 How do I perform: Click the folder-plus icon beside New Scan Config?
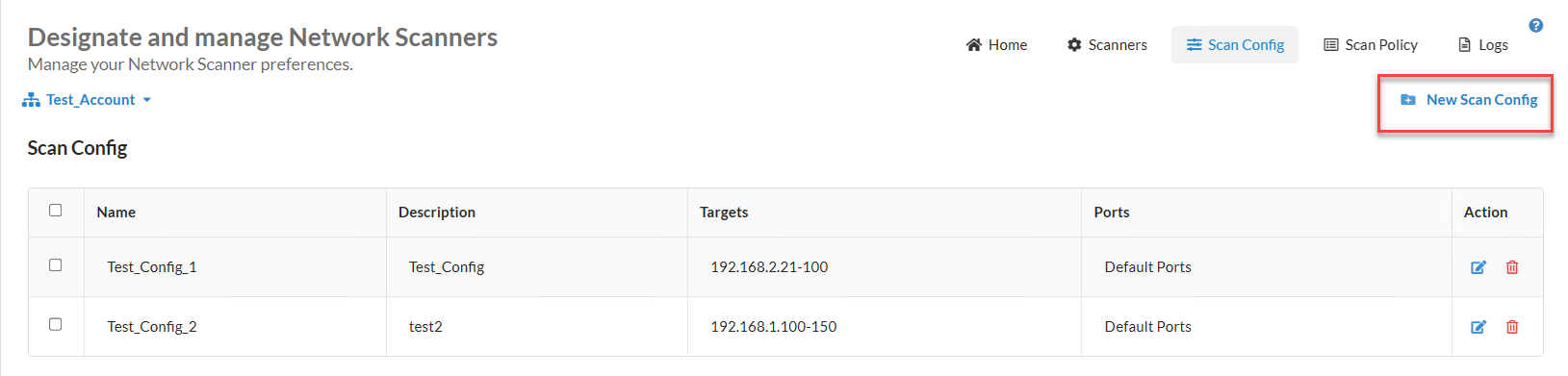1407,100
